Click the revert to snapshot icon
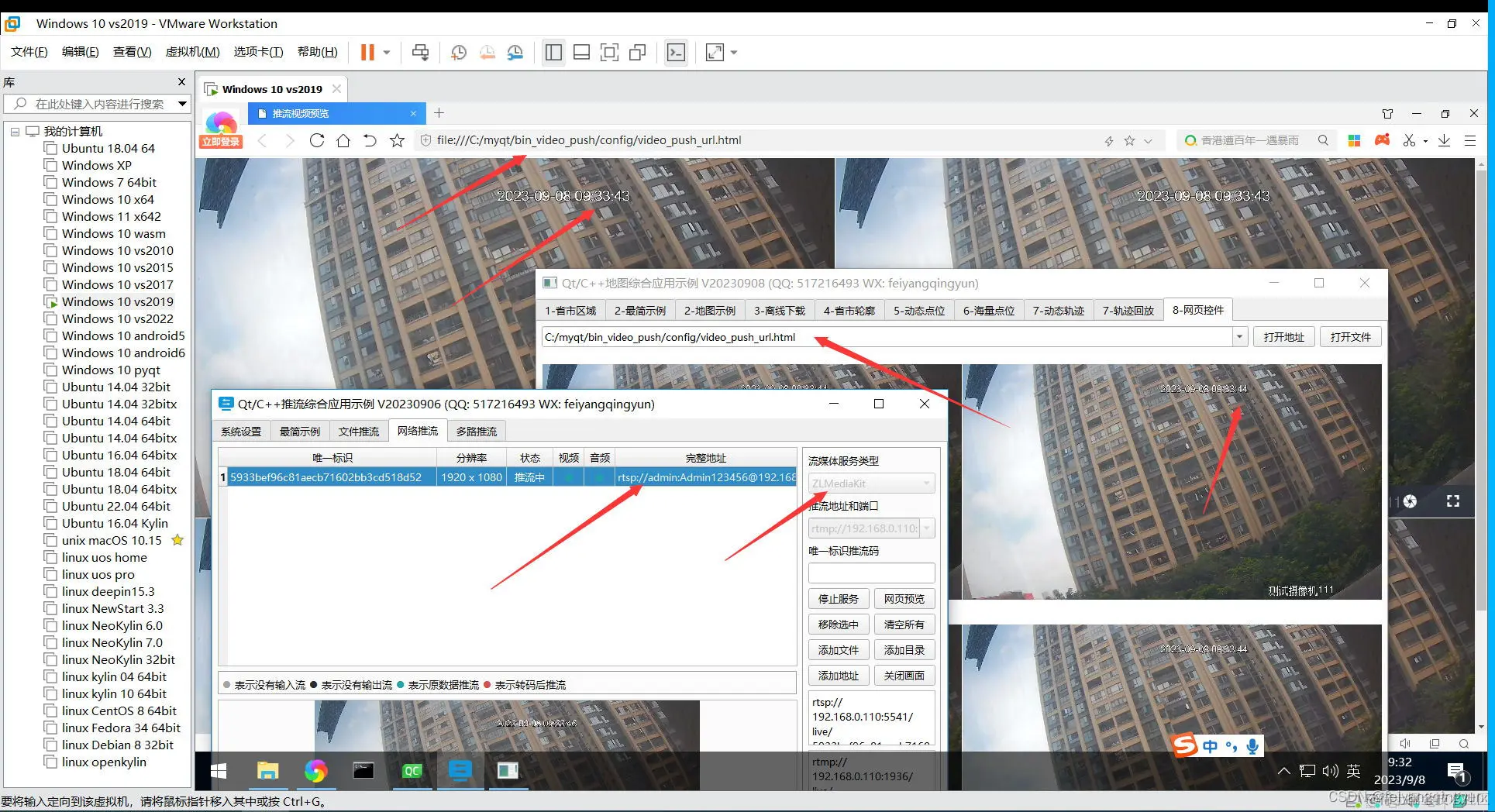This screenshot has width=1495, height=812. point(487,53)
